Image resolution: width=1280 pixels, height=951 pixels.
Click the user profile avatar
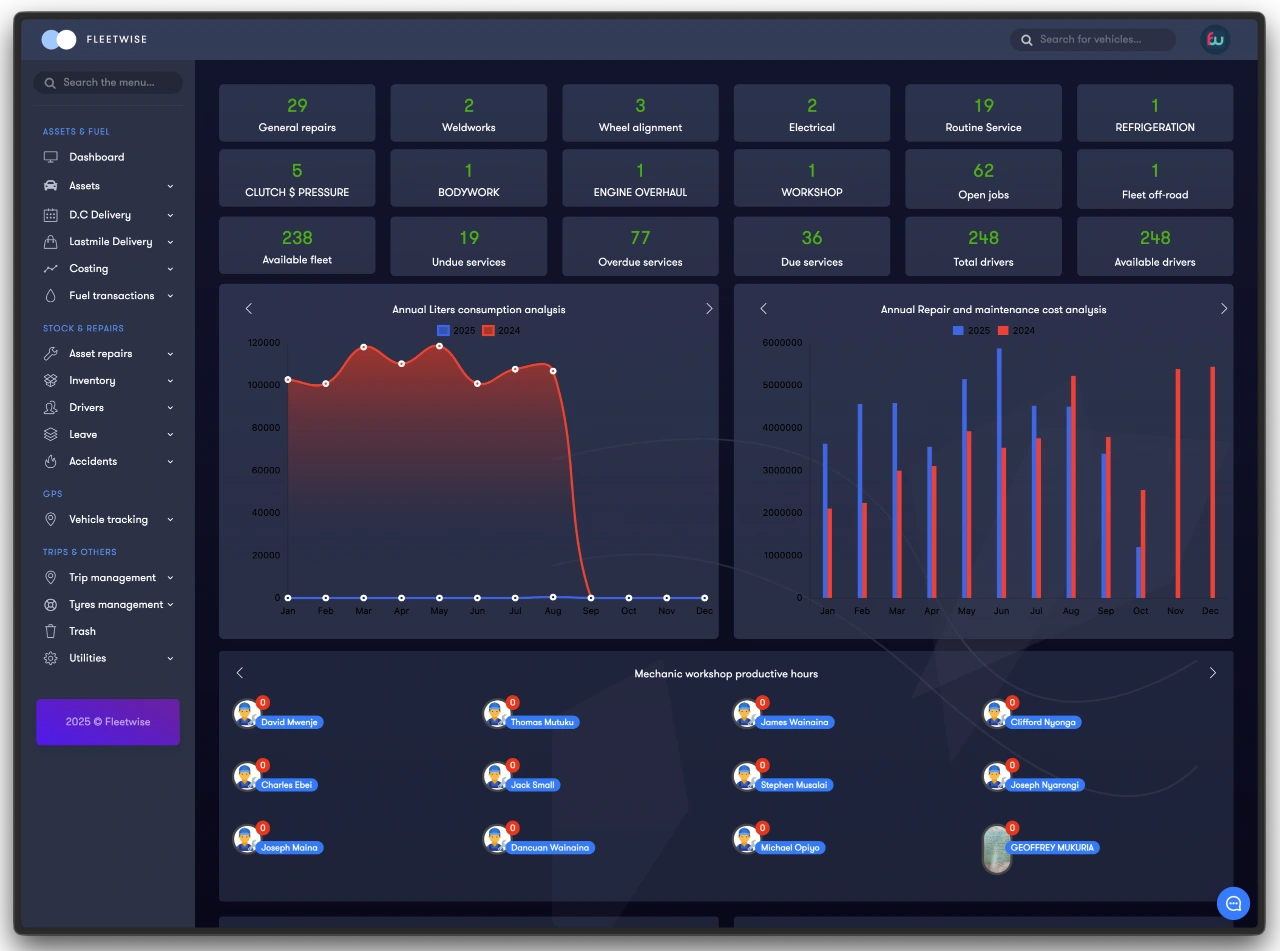(1215, 40)
